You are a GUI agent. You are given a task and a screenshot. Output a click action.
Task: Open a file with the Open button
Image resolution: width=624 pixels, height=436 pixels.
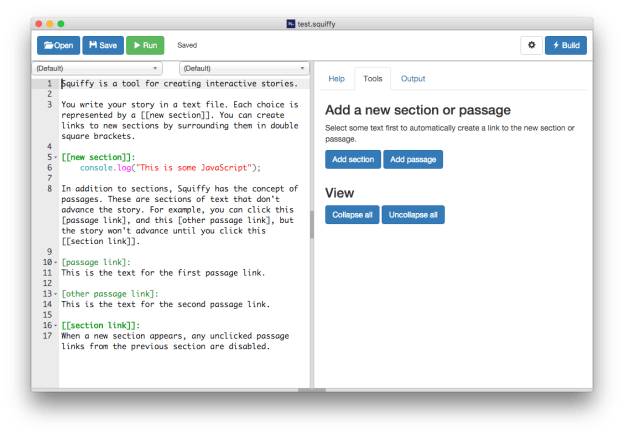58,45
